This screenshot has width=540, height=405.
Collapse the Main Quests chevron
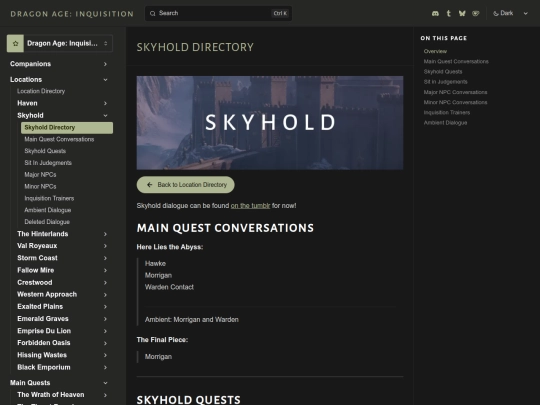tap(105, 383)
